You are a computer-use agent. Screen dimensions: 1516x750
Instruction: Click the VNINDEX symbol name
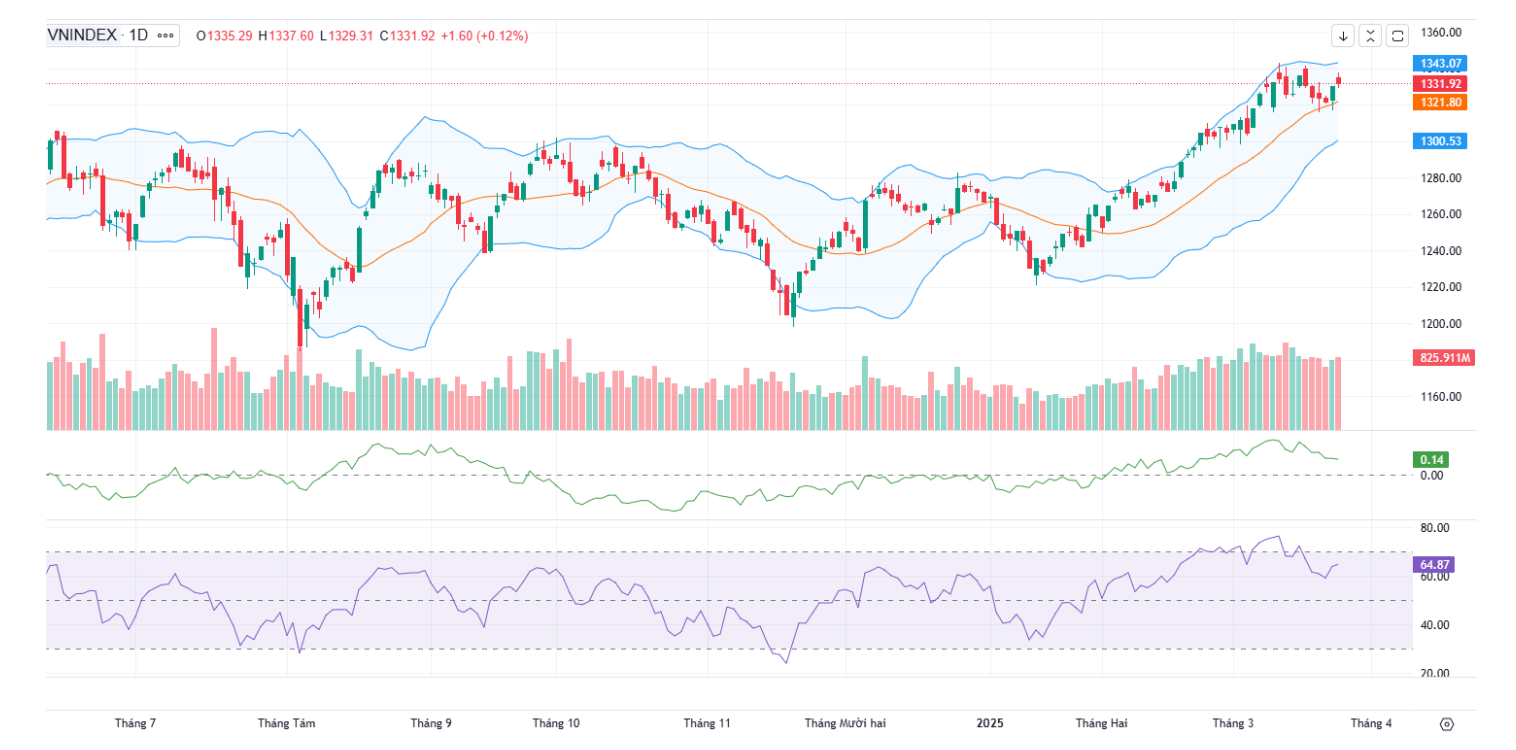tap(83, 35)
